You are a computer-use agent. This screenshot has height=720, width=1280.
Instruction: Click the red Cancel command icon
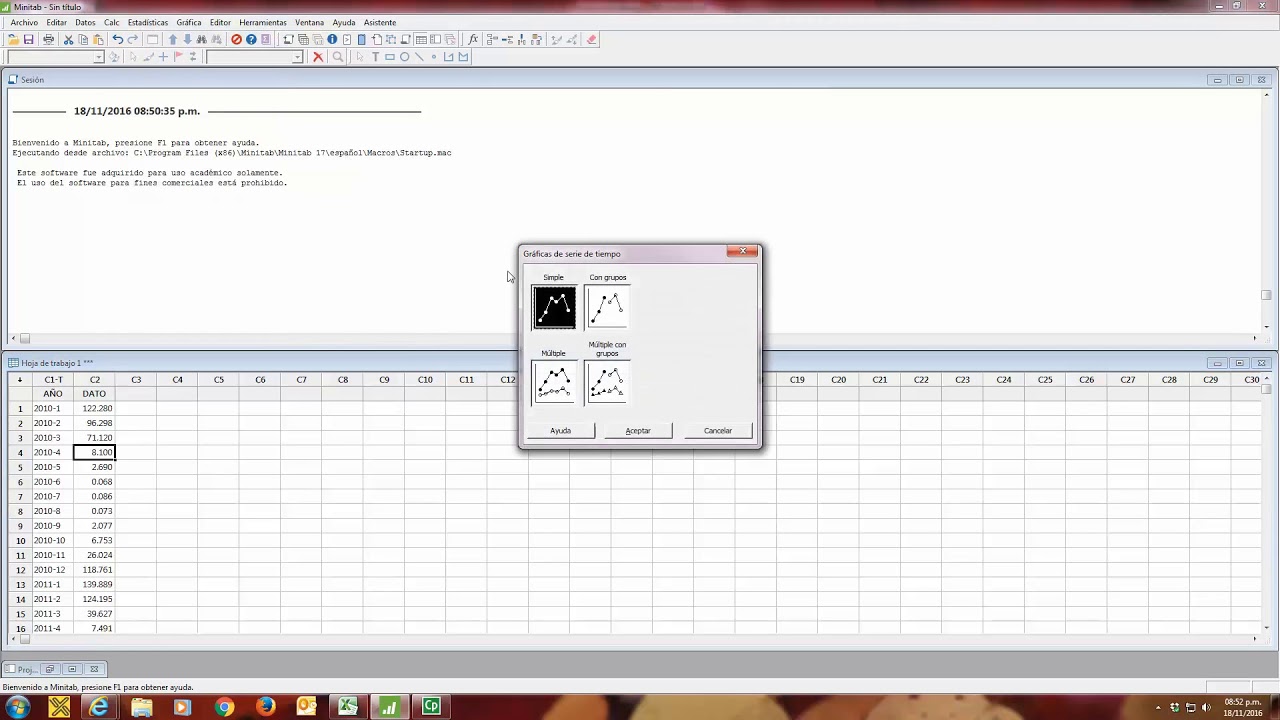point(237,40)
